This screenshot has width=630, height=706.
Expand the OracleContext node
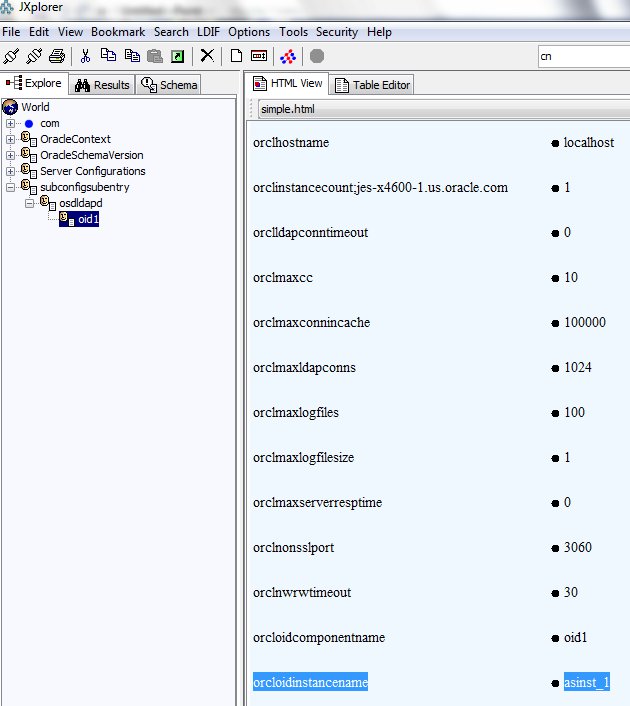point(10,139)
